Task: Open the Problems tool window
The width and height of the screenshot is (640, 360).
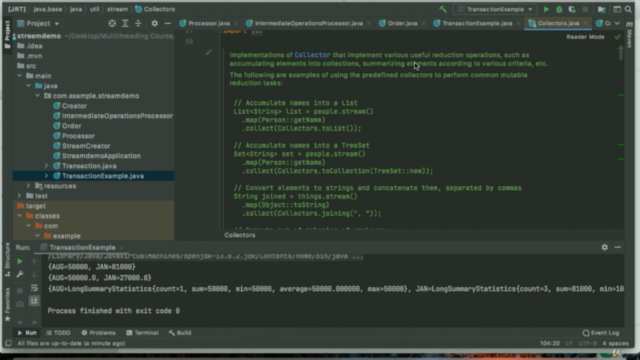Action: coord(98,333)
